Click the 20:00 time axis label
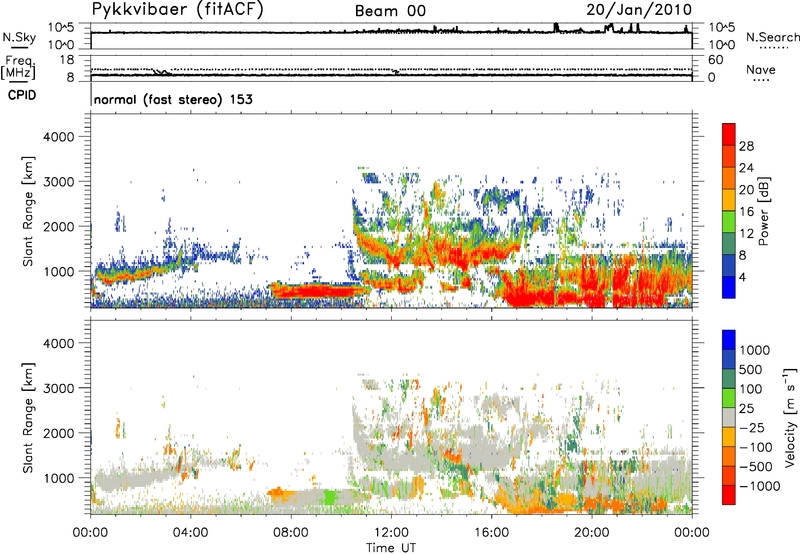This screenshot has width=800, height=554. 592,533
